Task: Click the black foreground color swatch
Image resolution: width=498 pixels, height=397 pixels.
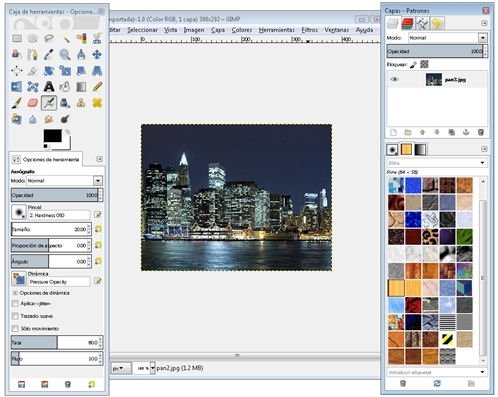Action: 53,136
